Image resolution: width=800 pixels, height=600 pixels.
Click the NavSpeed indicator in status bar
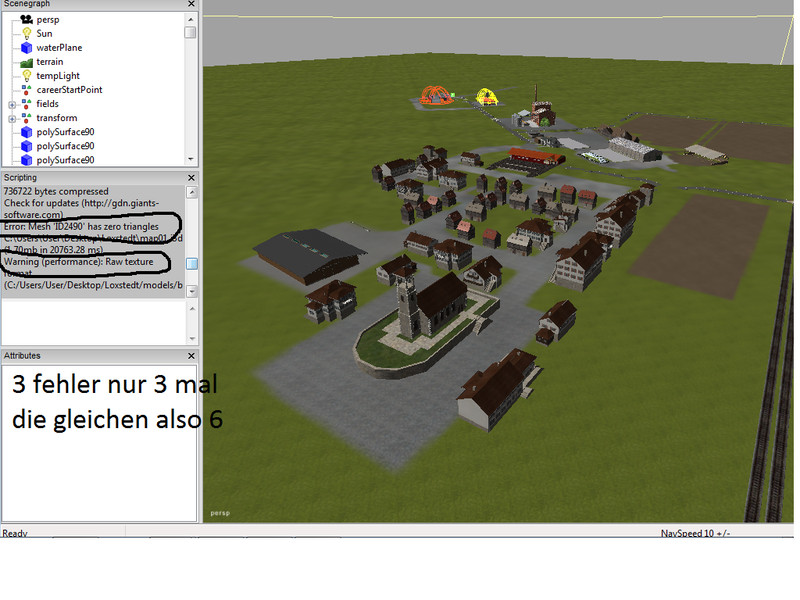pyautogui.click(x=694, y=533)
